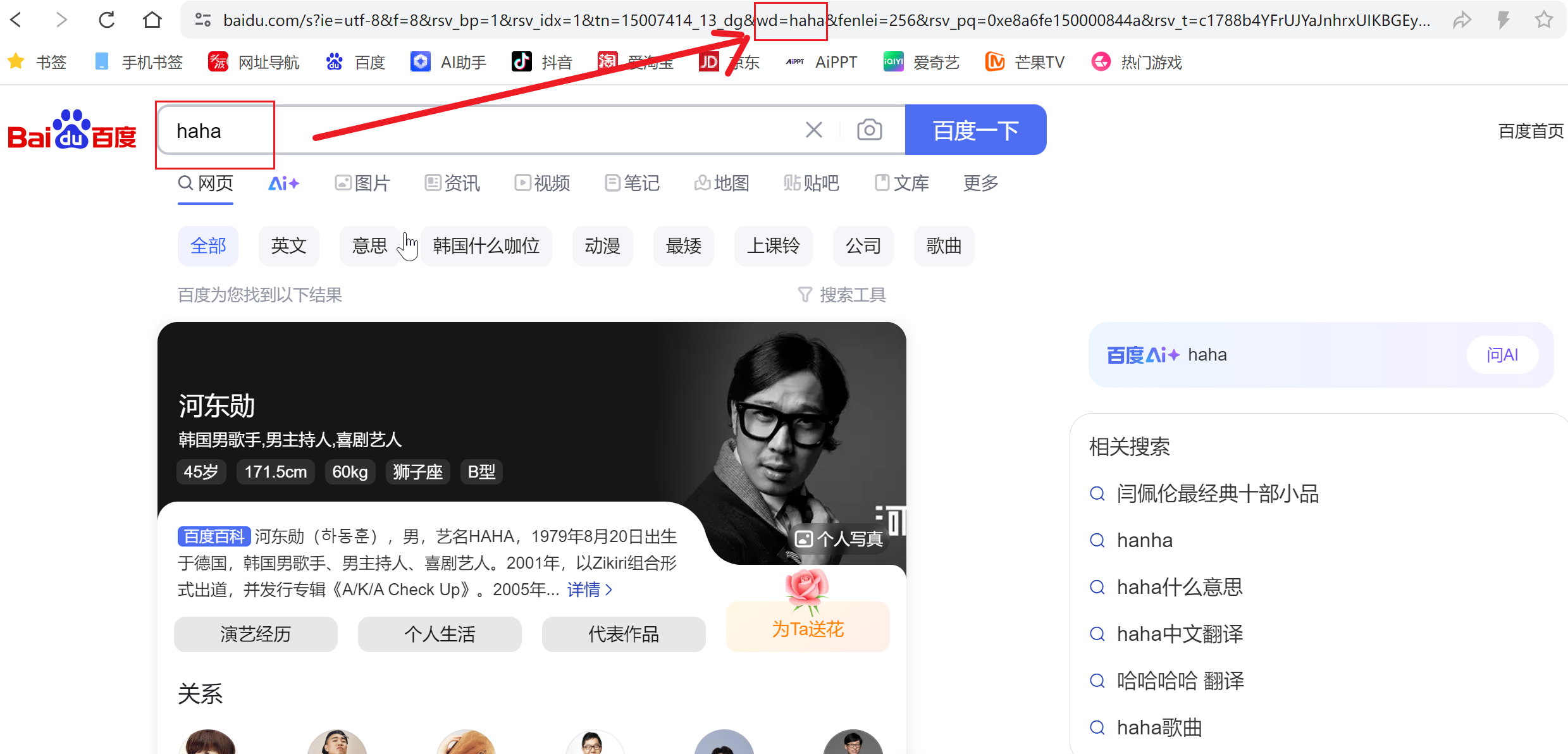Viewport: 1568px width, 754px height.
Task: Click the Baidu logo
Action: click(x=72, y=130)
